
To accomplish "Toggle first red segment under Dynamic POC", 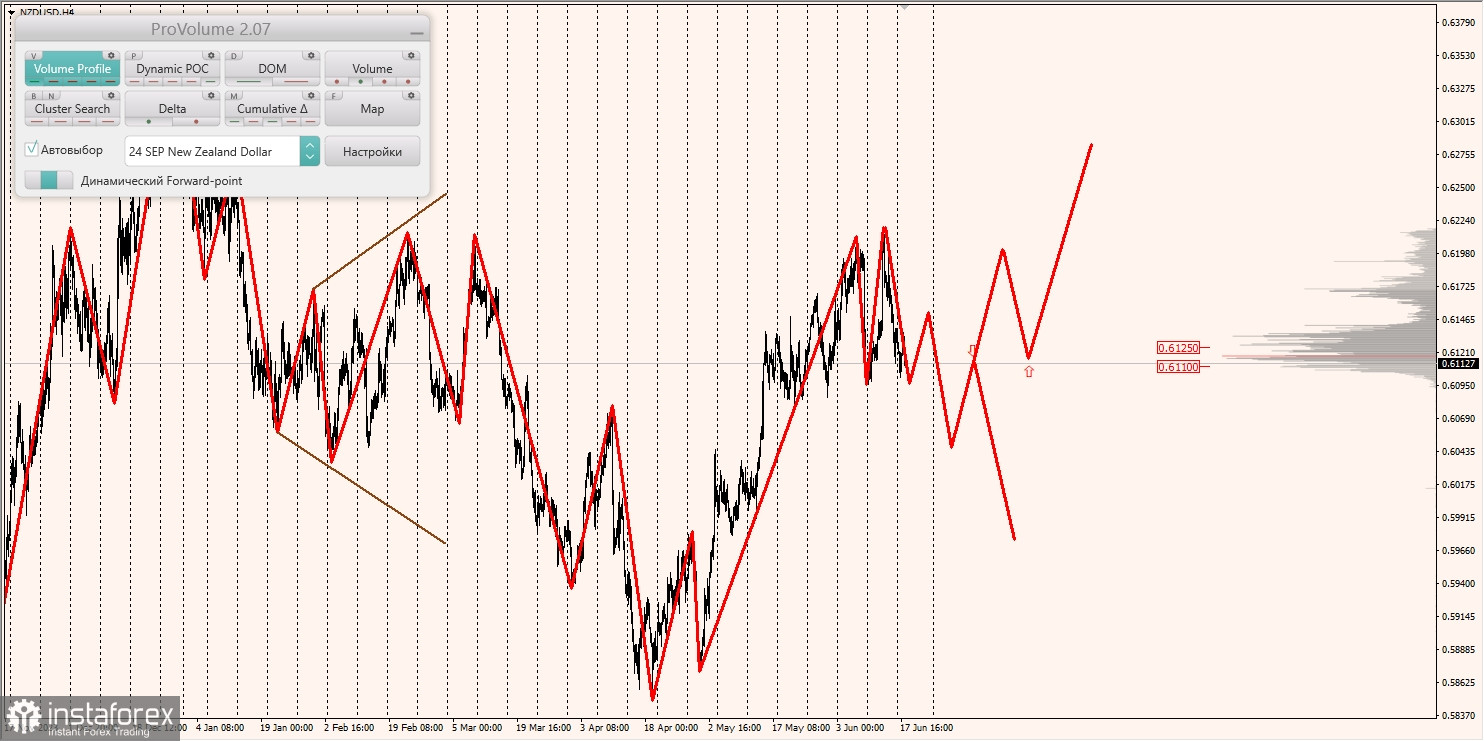I will coord(134,82).
